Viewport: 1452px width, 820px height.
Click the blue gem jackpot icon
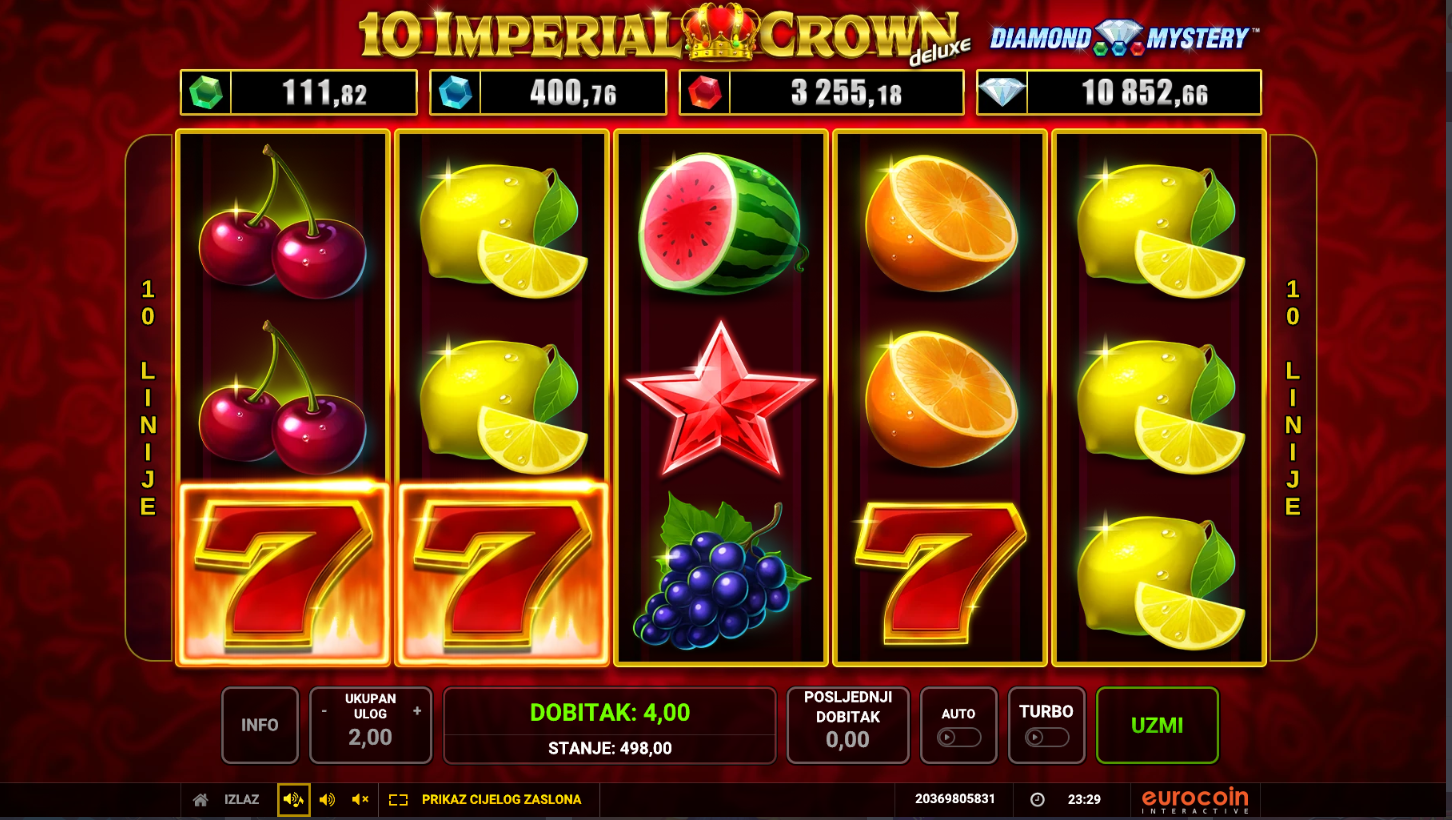click(x=456, y=93)
